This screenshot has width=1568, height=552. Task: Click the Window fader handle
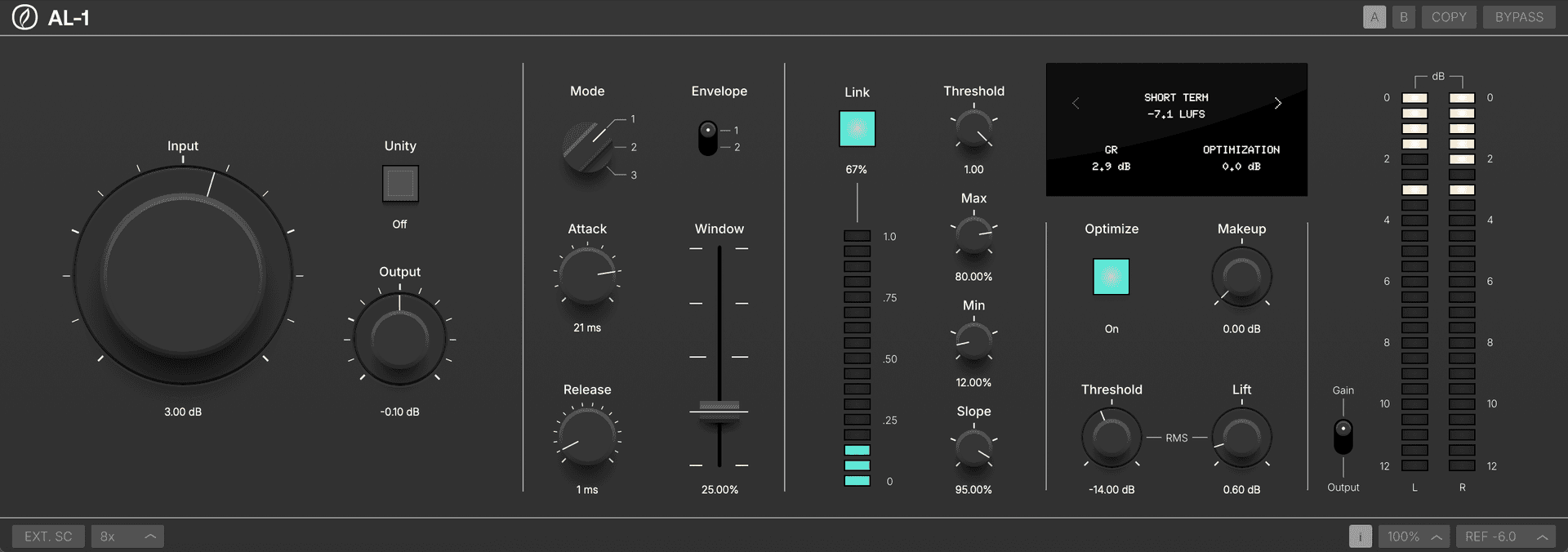(719, 410)
